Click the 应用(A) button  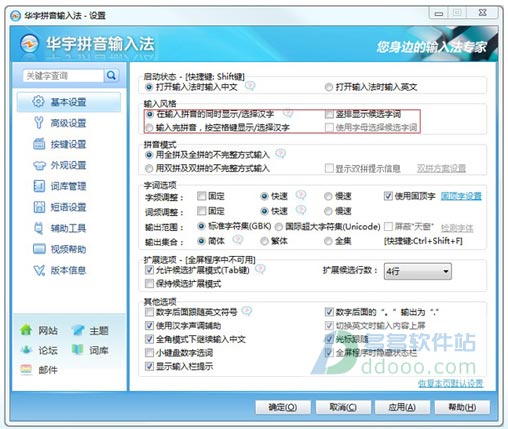(x=402, y=407)
